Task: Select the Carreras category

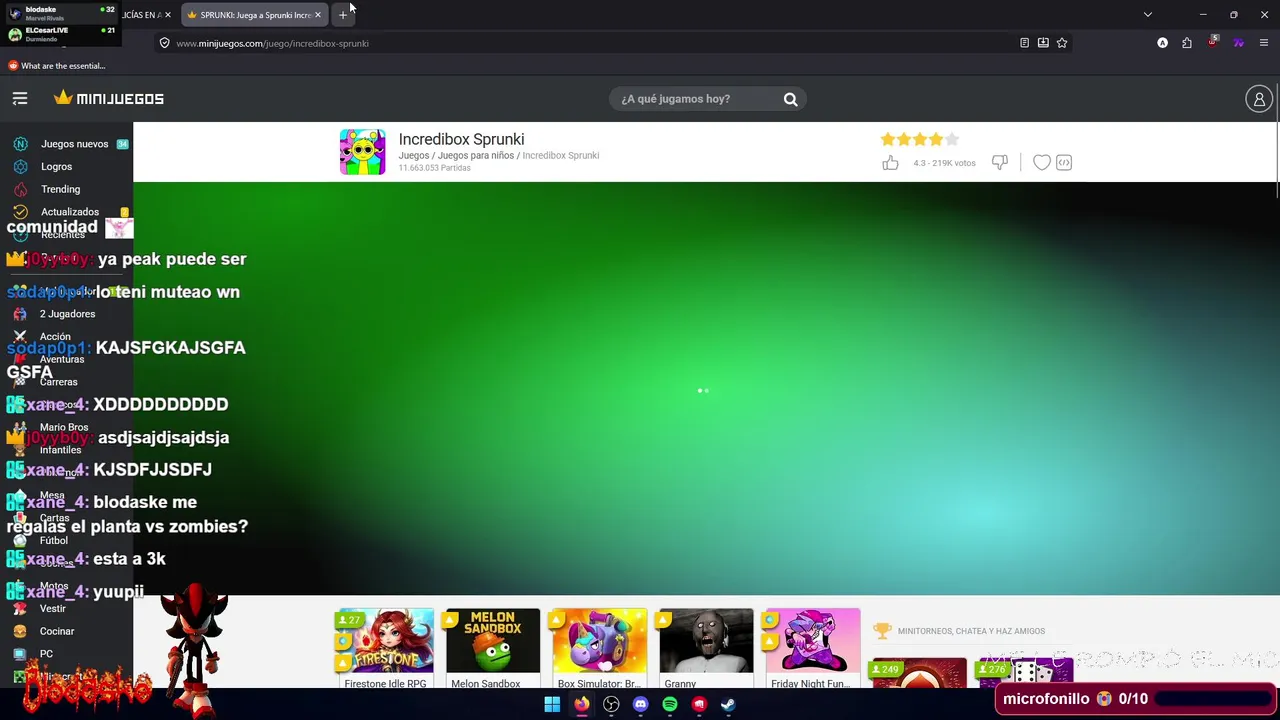Action: coord(58,382)
